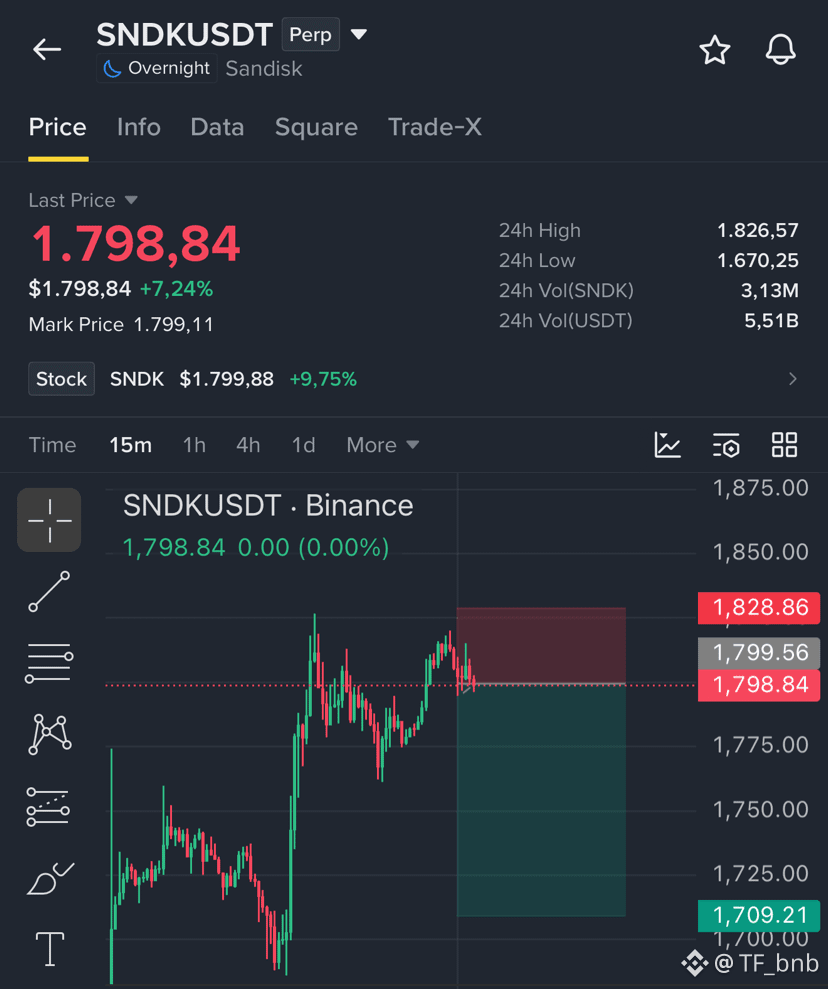Click the 1,709.21 target price label

(x=759, y=915)
